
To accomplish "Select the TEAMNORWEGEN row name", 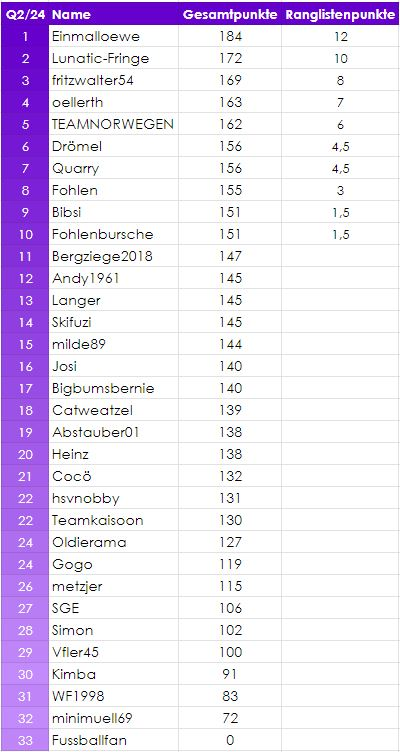I will point(113,124).
